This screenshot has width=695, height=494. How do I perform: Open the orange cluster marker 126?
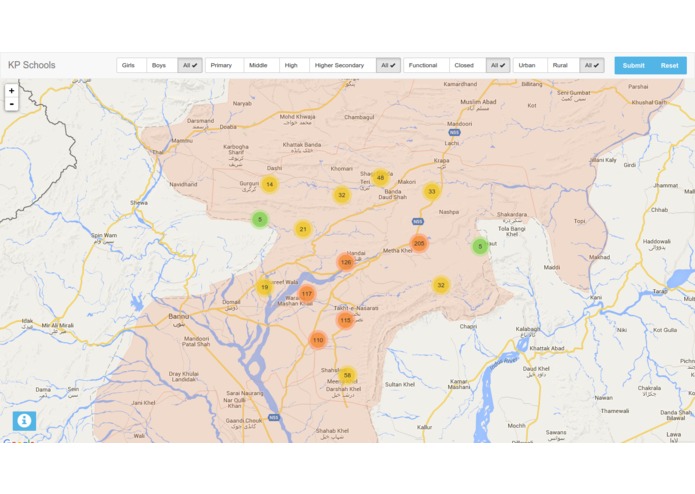pos(346,262)
